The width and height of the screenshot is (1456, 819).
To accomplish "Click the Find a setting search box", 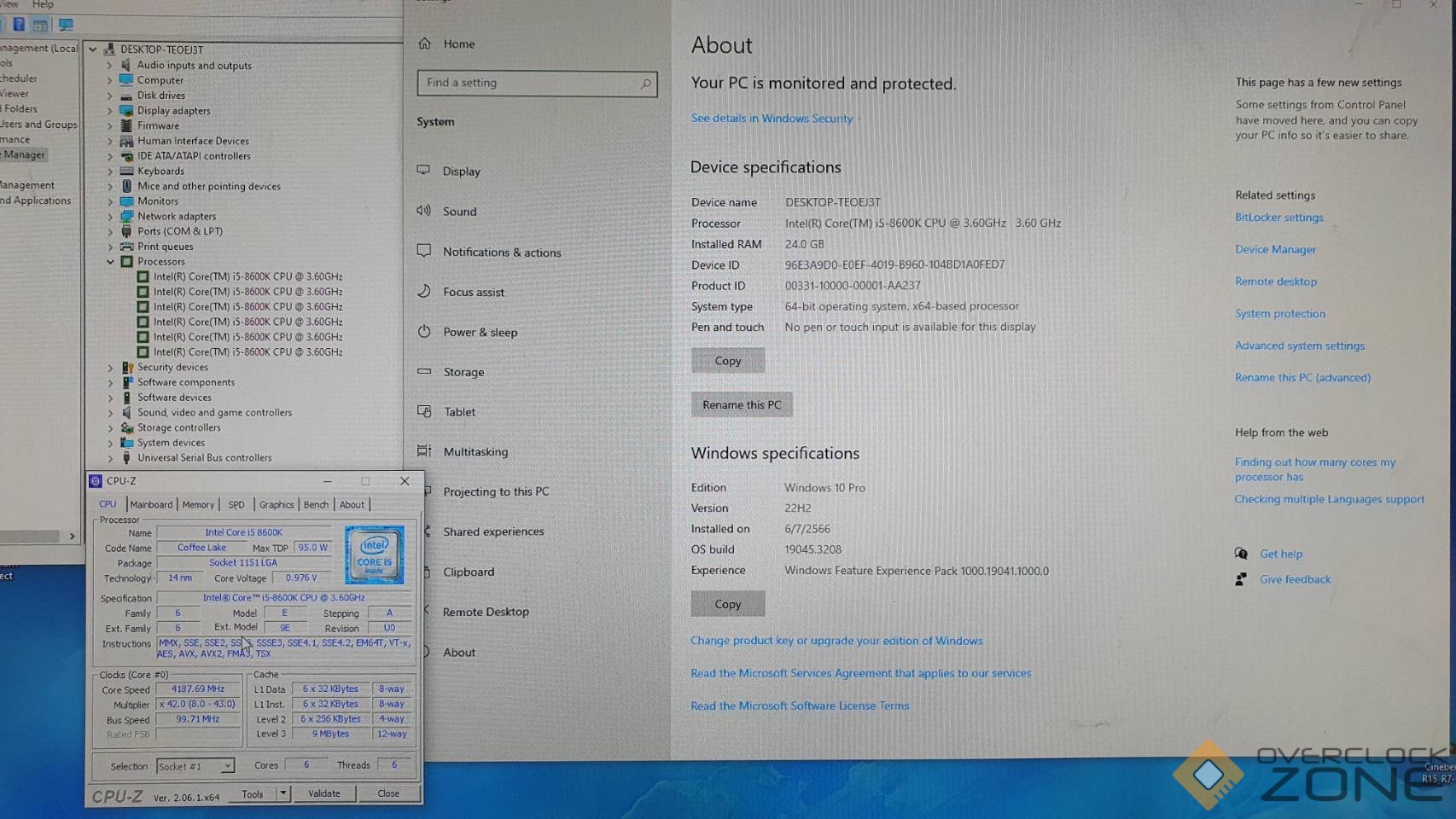I will click(537, 83).
